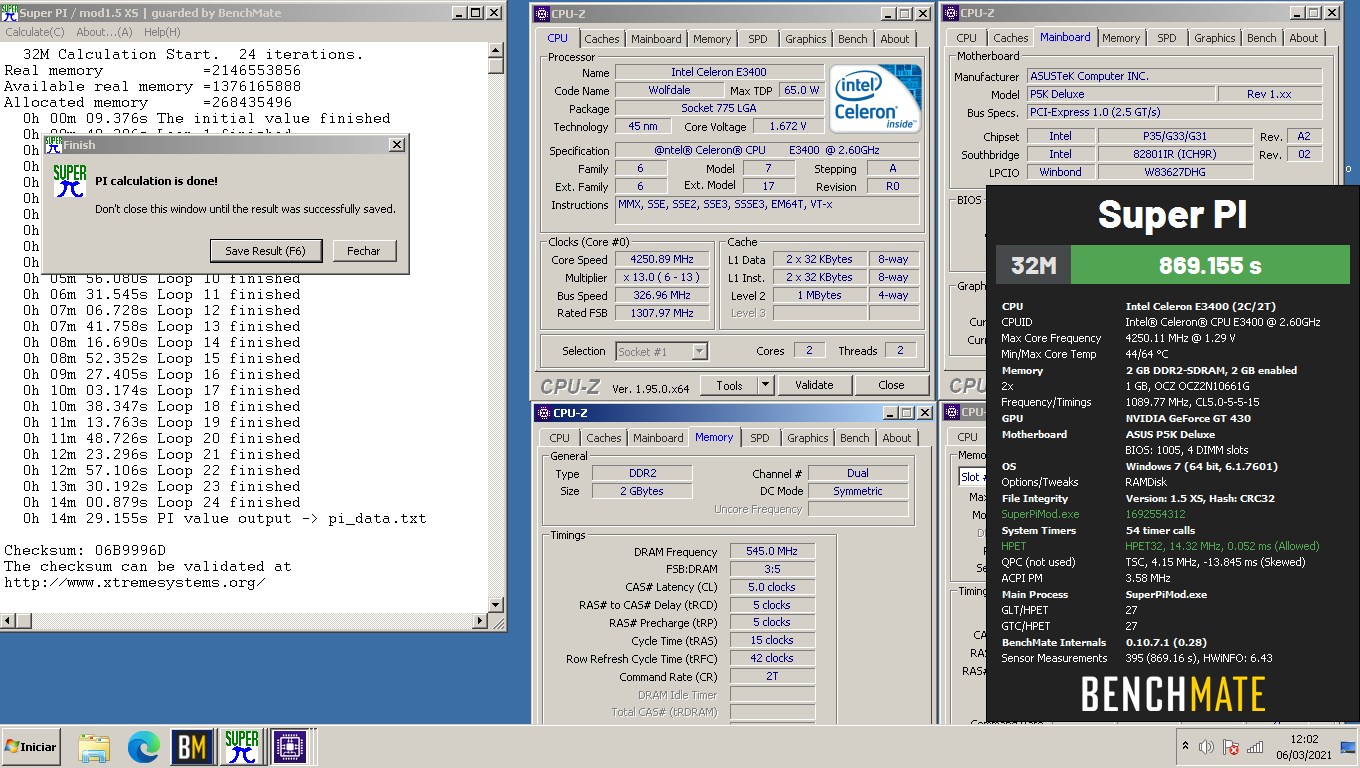The image size is (1360, 768).
Task: Switch to Caches tab in top CPU-Z window
Action: (x=602, y=39)
